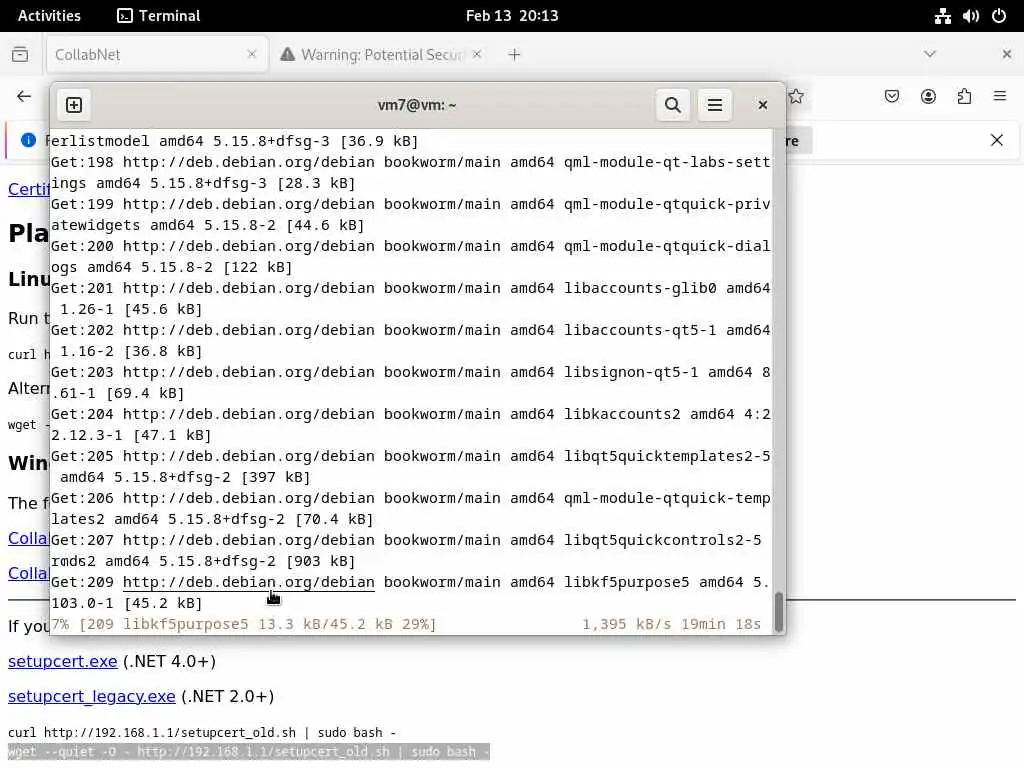The image size is (1024, 768).
Task: Add a new Firefox tab
Action: 514,55
